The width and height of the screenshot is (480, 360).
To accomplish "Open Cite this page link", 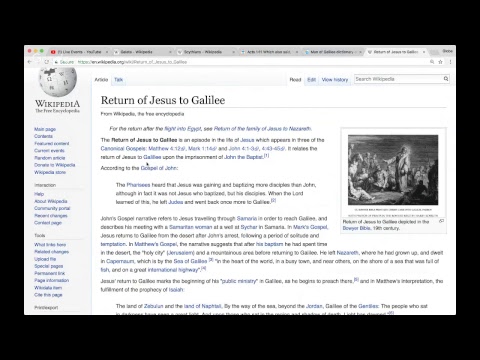I will (48, 295).
